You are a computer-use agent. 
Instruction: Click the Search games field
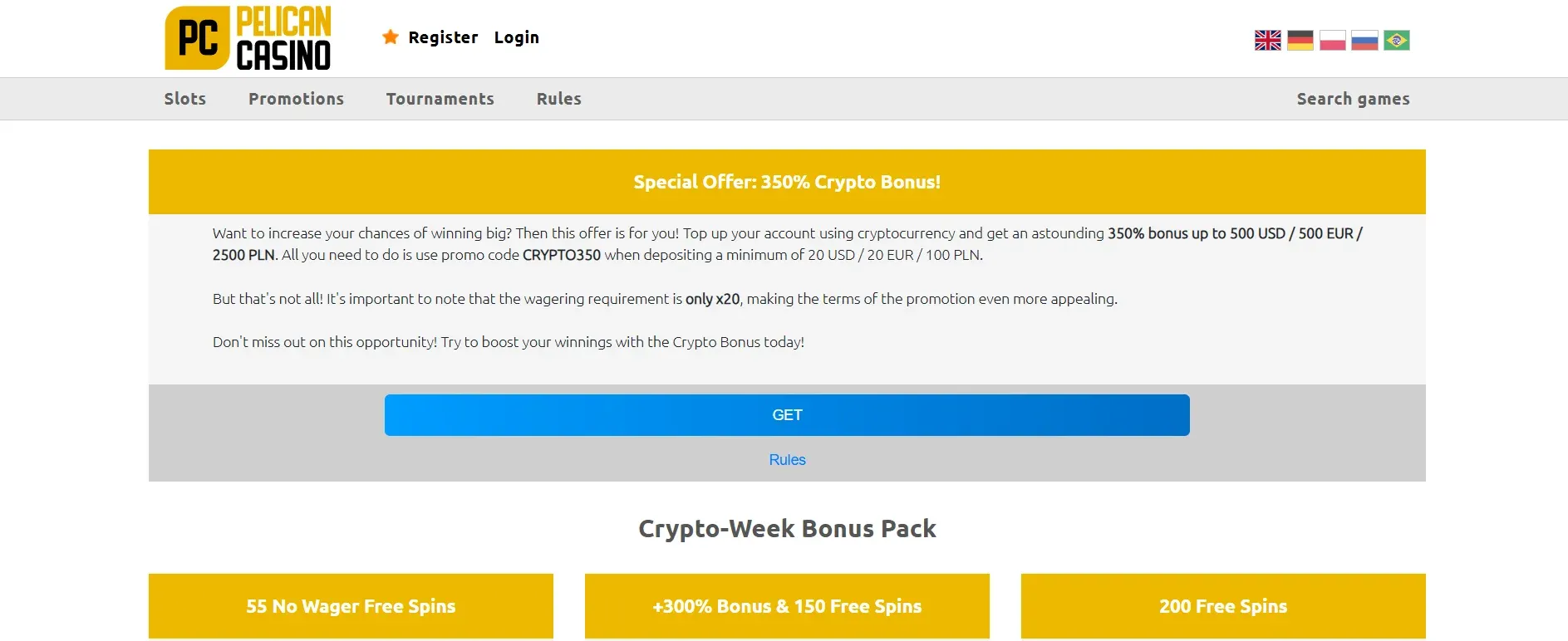1352,99
